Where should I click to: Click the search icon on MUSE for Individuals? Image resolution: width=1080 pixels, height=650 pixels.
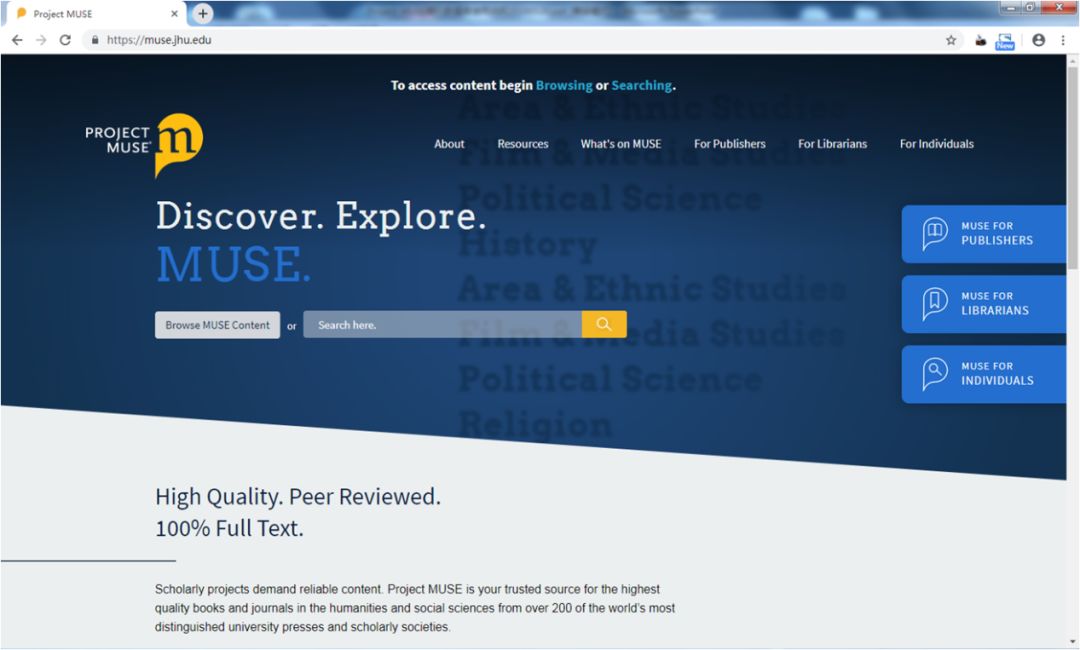pos(935,374)
